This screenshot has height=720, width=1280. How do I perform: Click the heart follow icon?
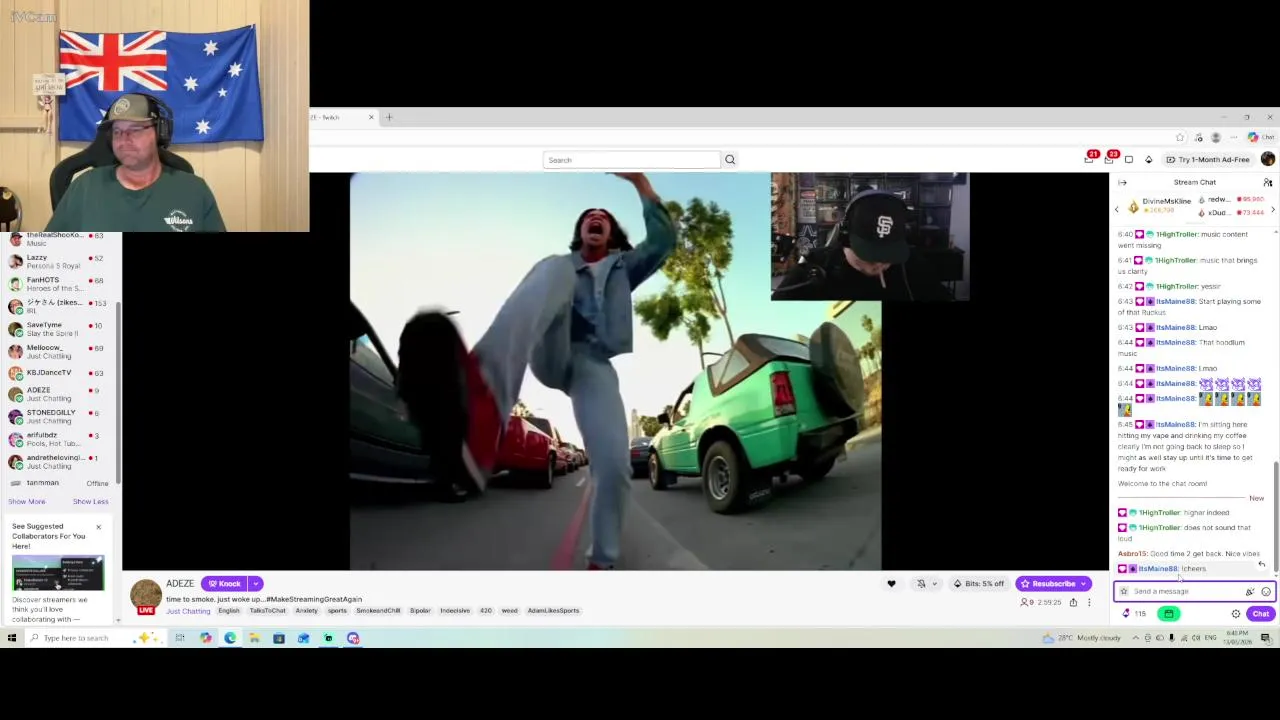pyautogui.click(x=891, y=584)
